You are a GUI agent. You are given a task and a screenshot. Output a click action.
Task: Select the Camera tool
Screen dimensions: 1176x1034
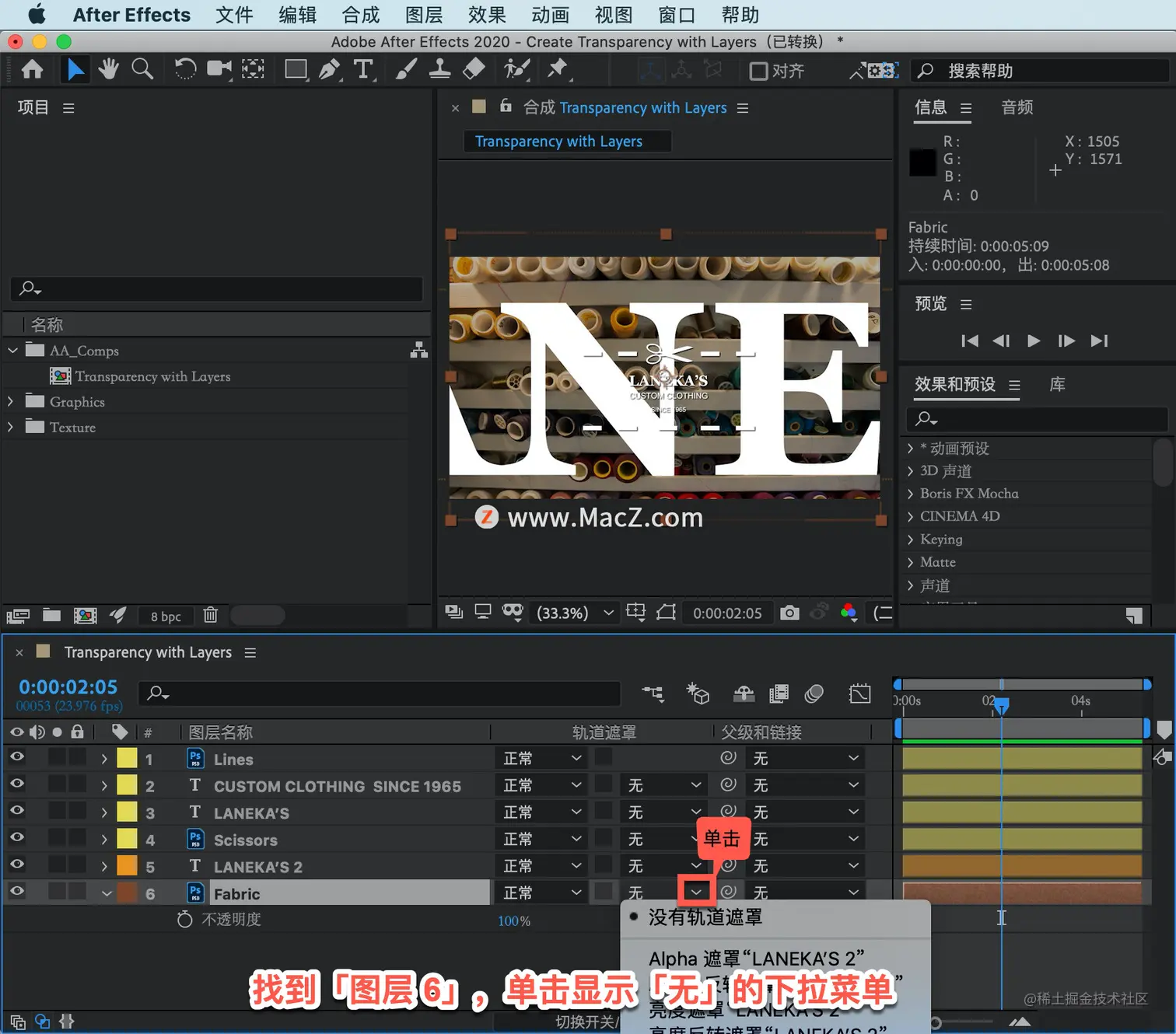pyautogui.click(x=219, y=69)
